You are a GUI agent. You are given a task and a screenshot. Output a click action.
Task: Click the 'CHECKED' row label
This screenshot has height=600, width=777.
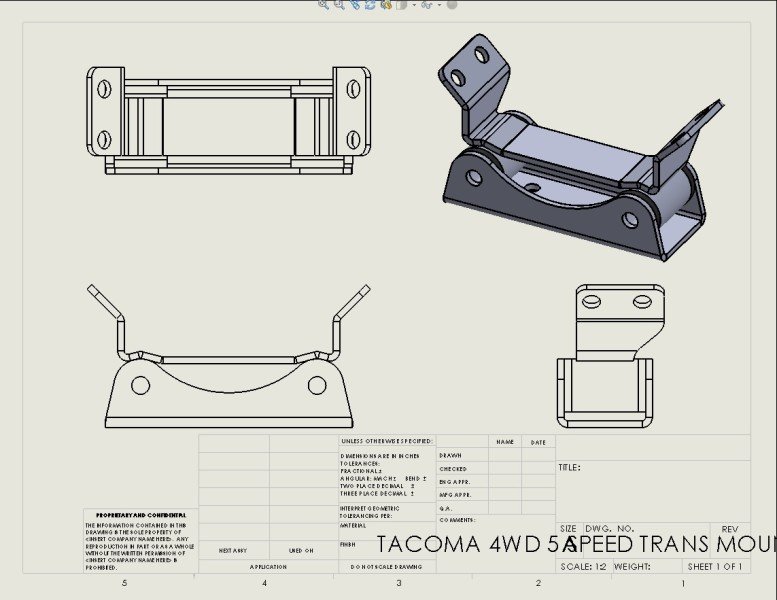[x=453, y=469]
